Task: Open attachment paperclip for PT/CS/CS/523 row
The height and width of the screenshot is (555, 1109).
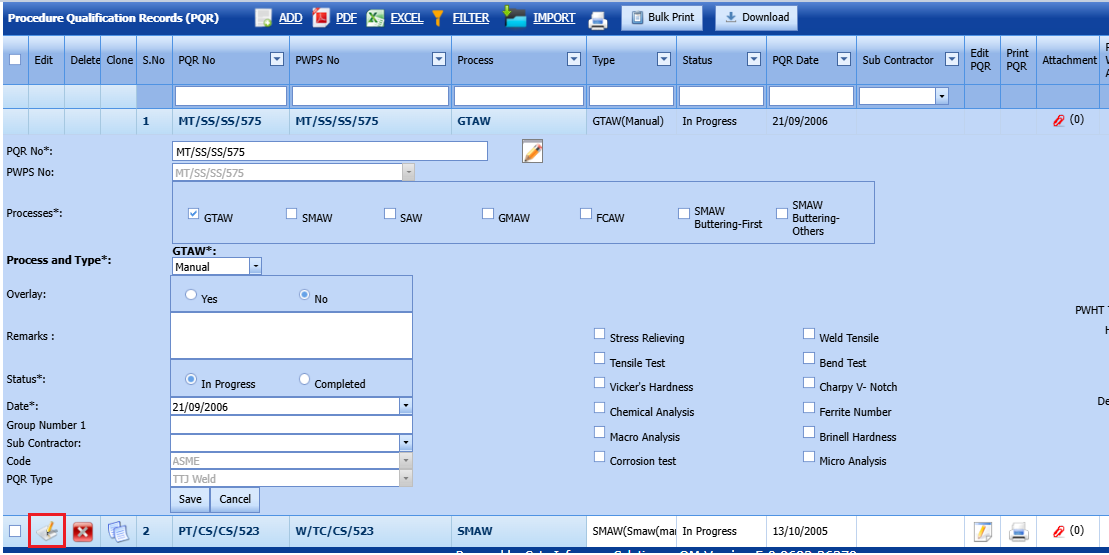Action: 1059,530
